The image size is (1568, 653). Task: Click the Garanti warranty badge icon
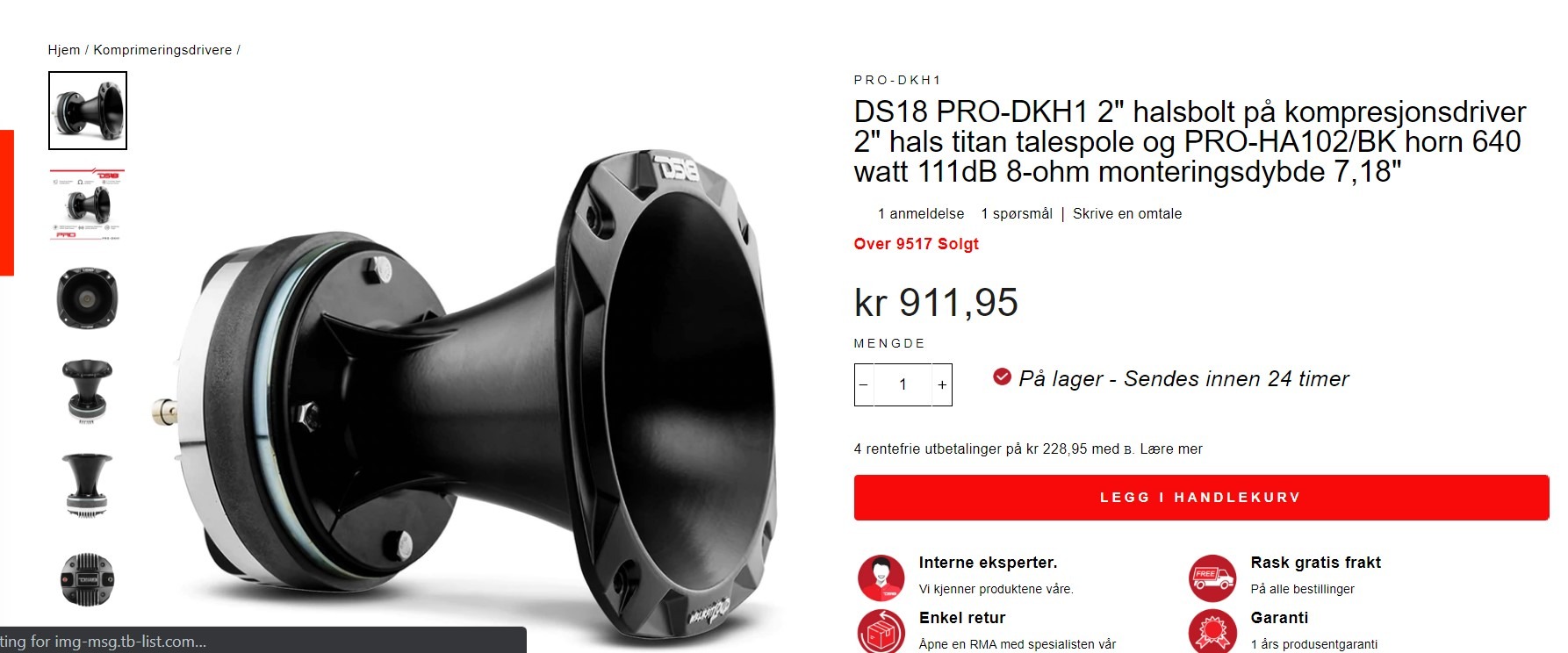coord(1212,630)
